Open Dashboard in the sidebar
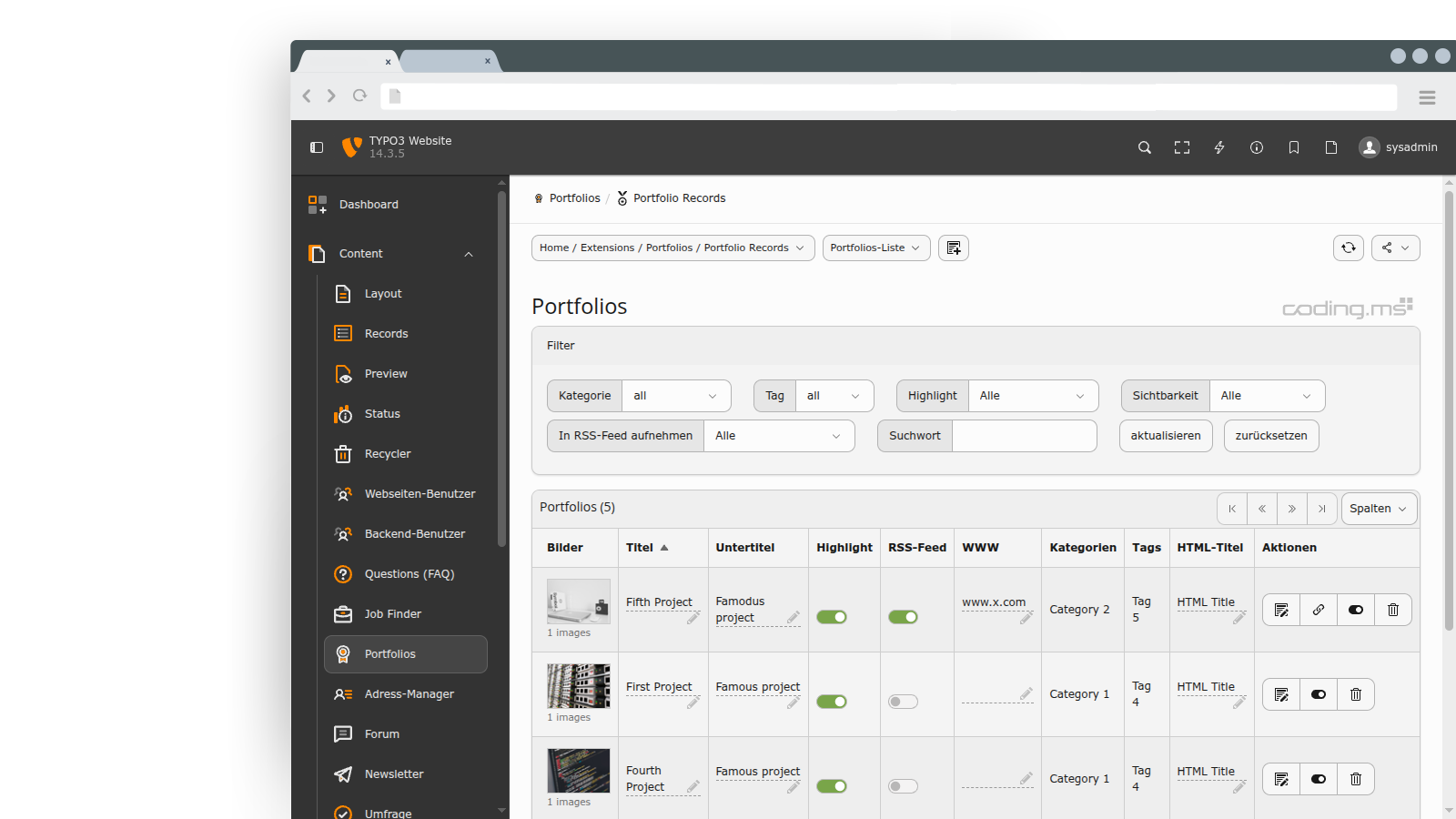 [397, 205]
